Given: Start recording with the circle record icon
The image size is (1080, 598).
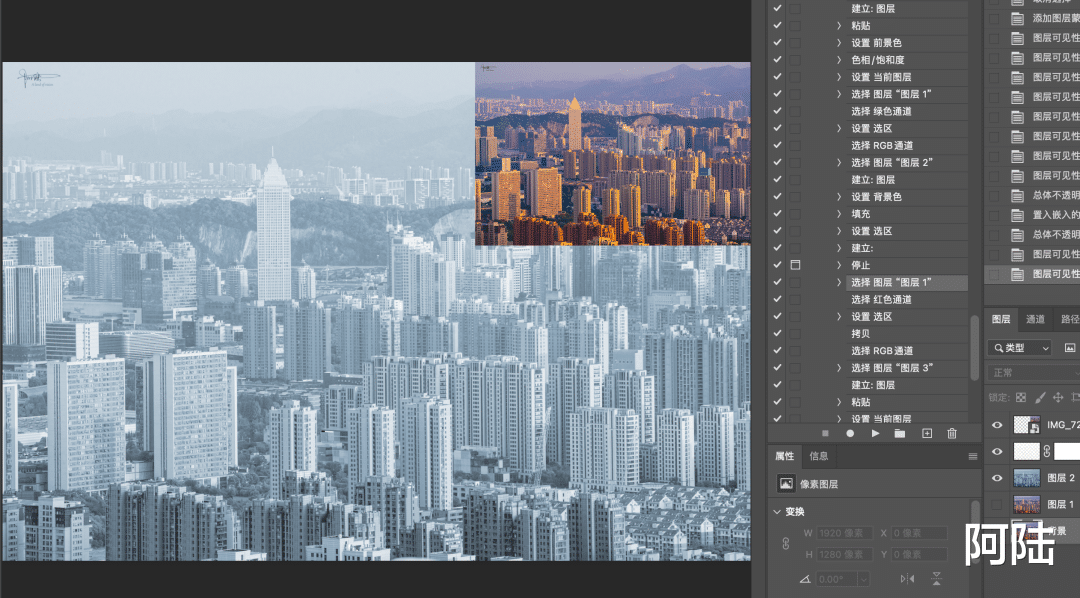Looking at the screenshot, I should pos(850,433).
